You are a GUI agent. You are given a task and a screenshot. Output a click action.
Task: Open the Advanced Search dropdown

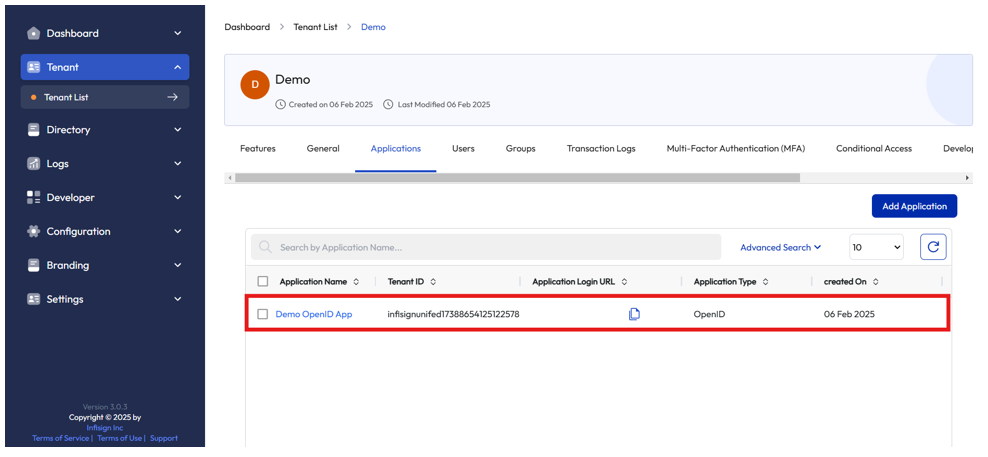pos(780,247)
